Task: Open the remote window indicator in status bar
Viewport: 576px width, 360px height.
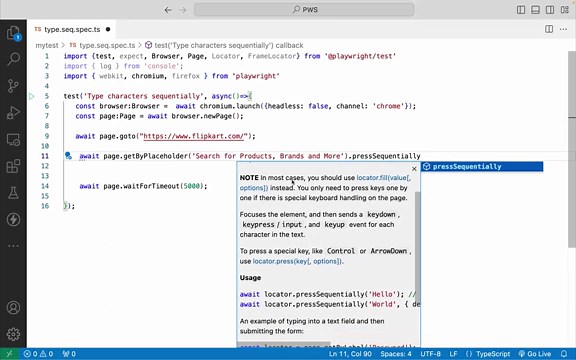Action: (x=10, y=354)
